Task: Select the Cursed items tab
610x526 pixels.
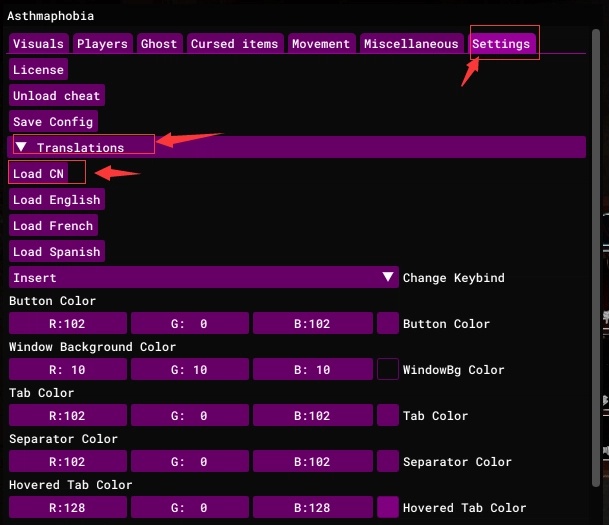Action: [235, 44]
